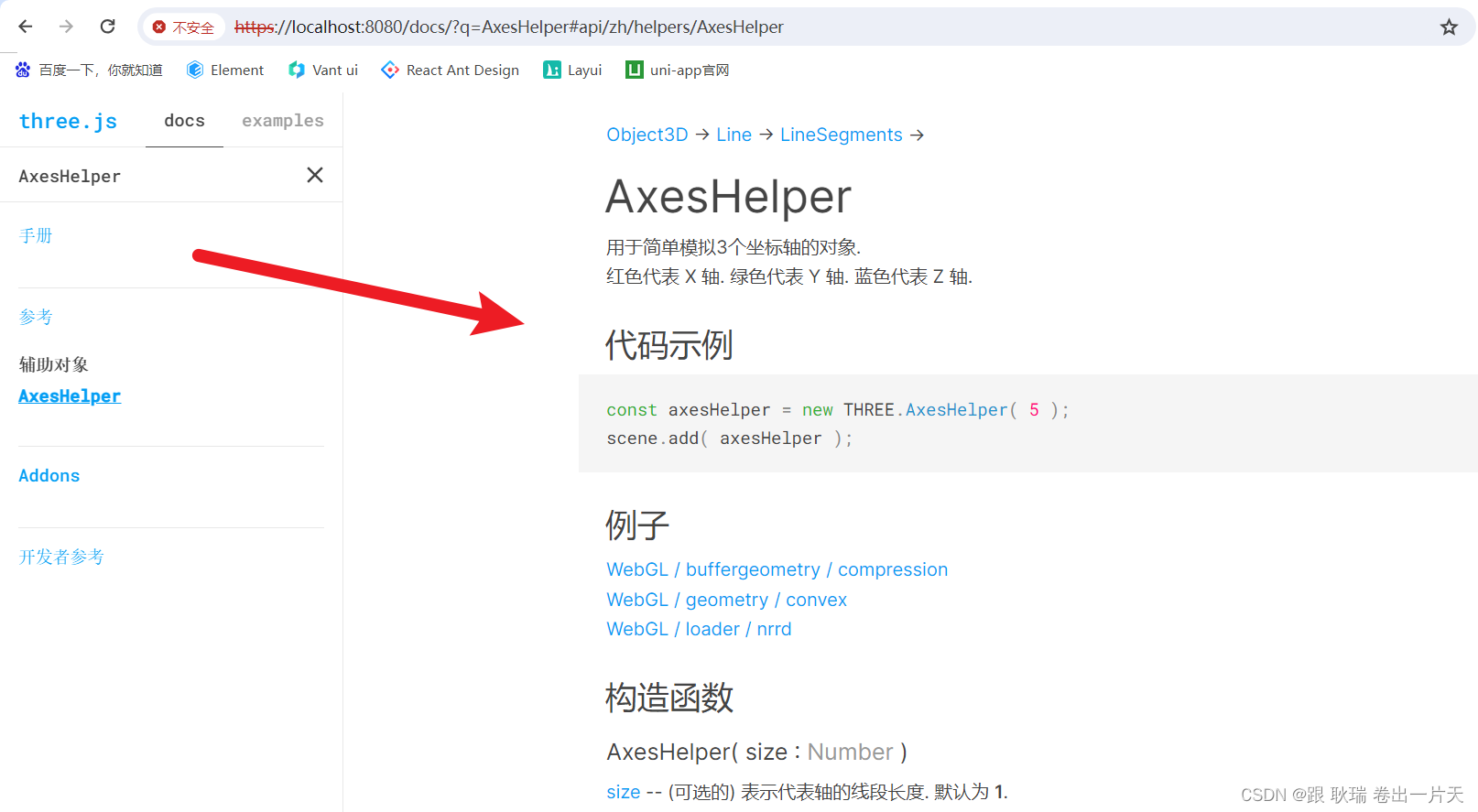
Task: Click the 构造函数 heading
Action: click(x=669, y=698)
